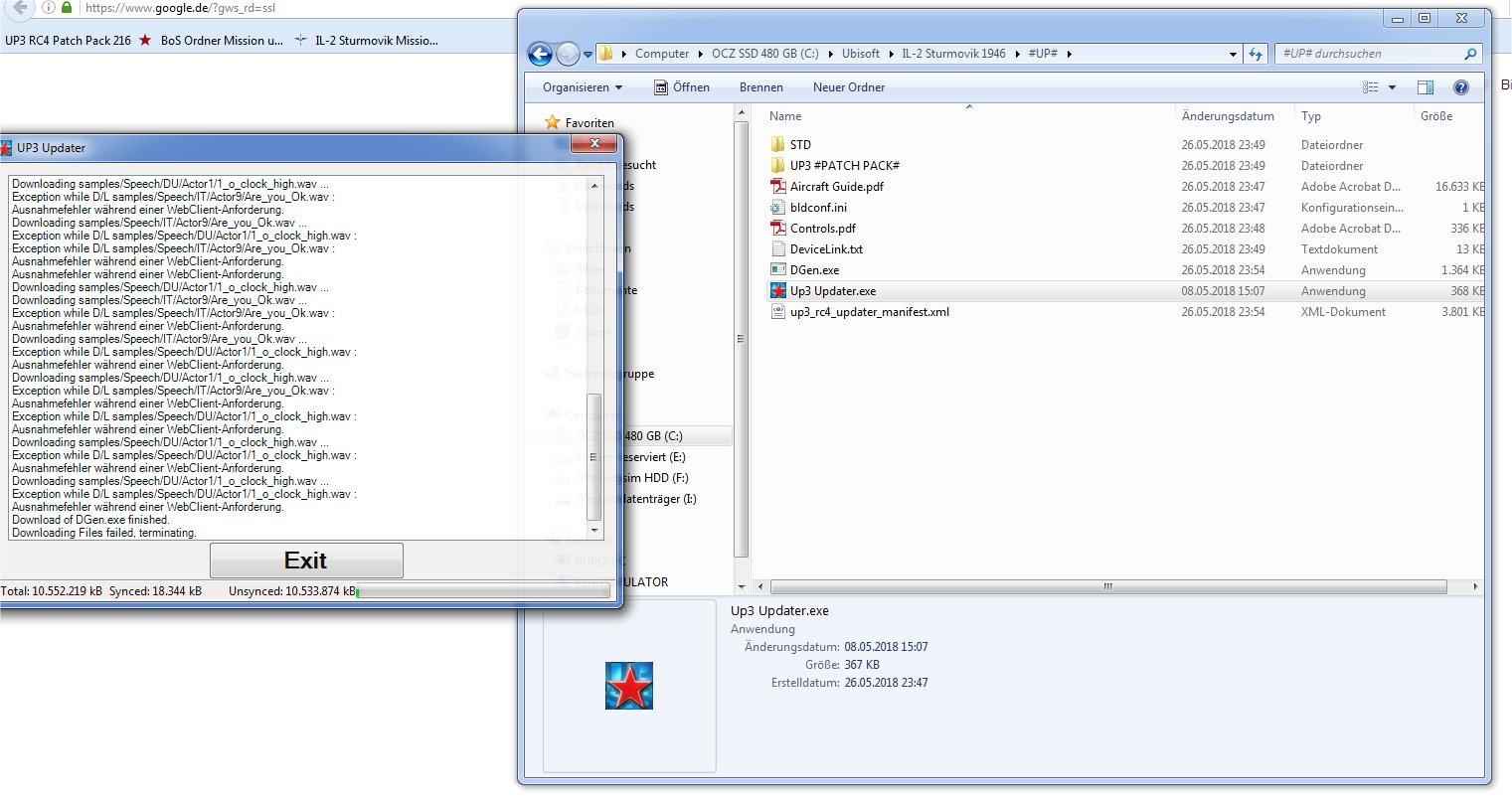1512x804 pixels.
Task: Click the Aircraft Guide.pdf file icon
Action: (x=778, y=187)
